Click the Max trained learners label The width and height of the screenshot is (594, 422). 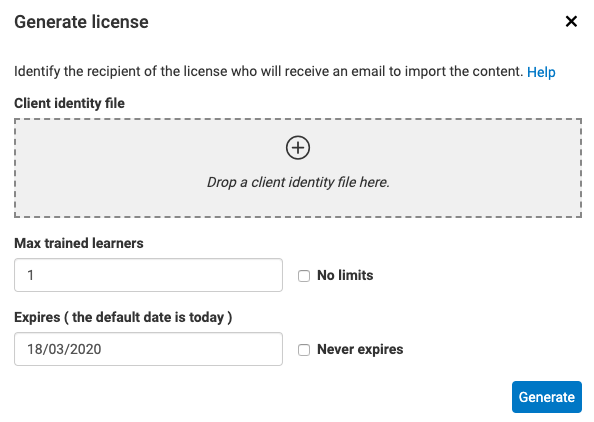[79, 243]
